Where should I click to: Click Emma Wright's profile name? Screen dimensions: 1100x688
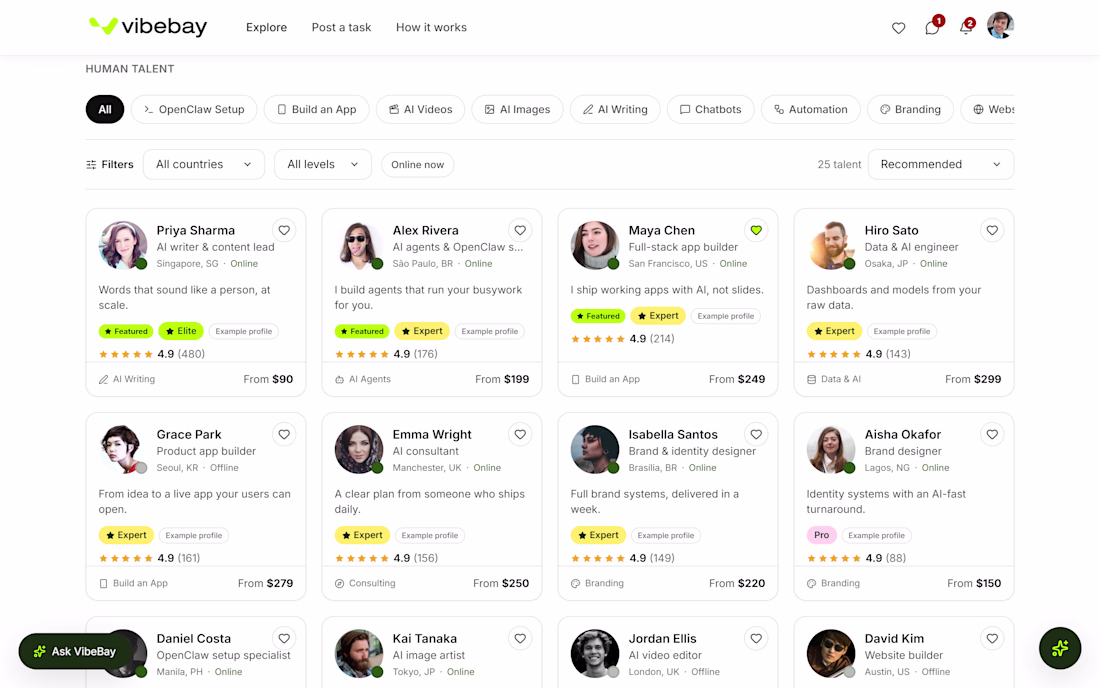click(431, 434)
